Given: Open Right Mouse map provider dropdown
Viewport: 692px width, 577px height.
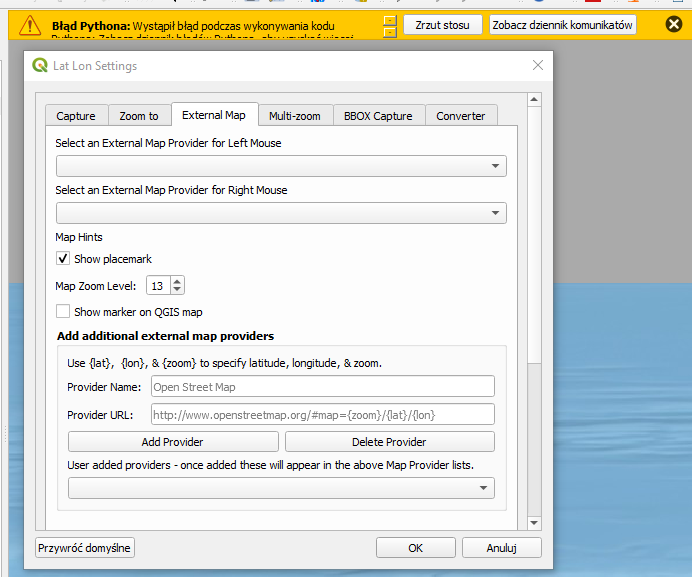Looking at the screenshot, I should click(281, 213).
